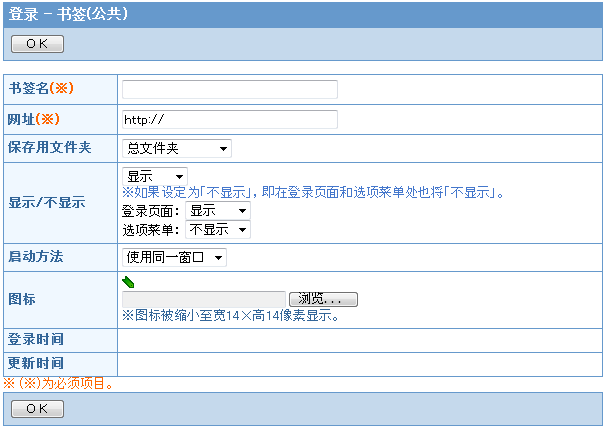Viewport: 608px width, 432px height.
Task: Open the 保存用文件夹 folder dropdown
Action: [x=176, y=148]
